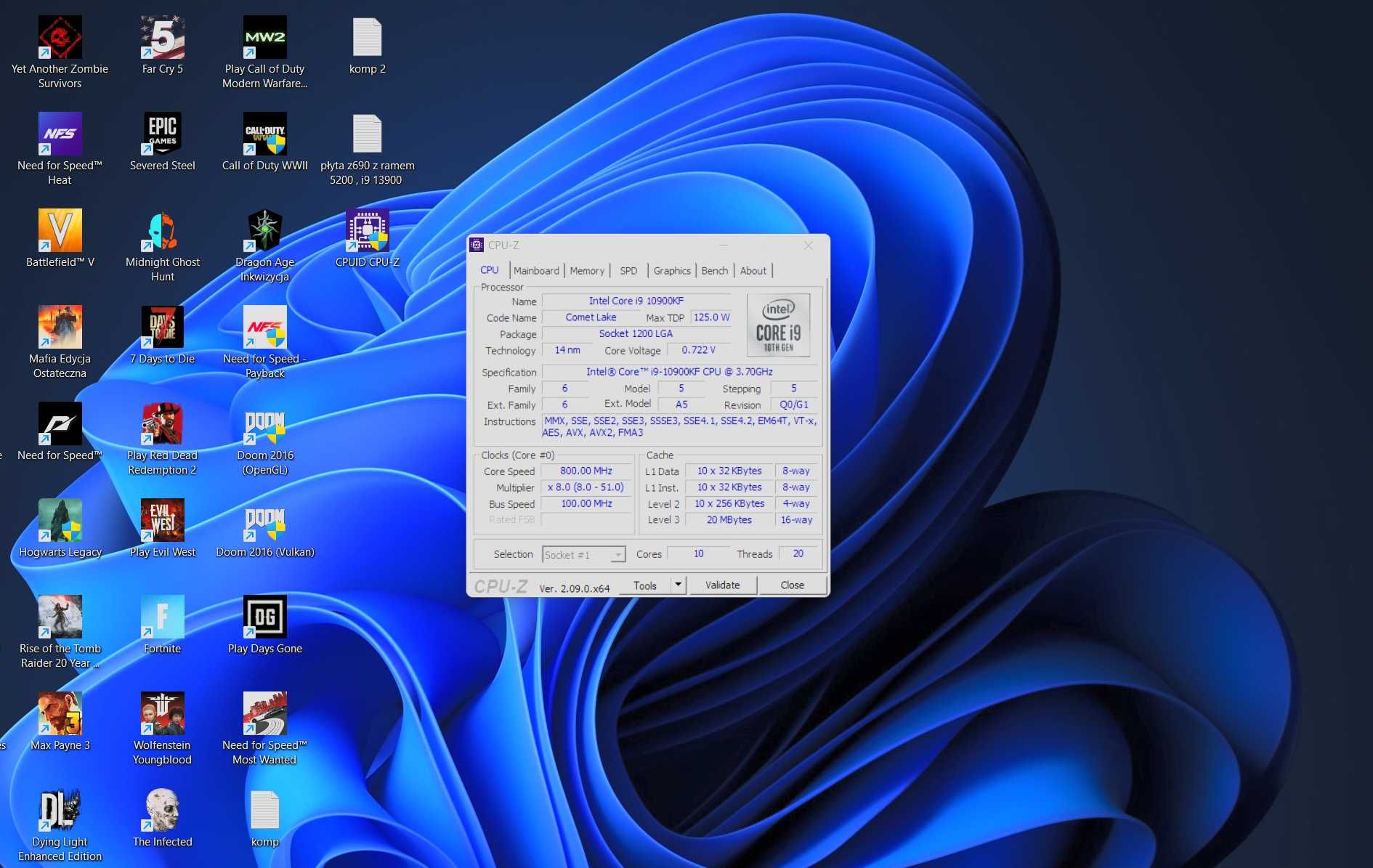The height and width of the screenshot is (868, 1373).
Task: Click the Intel Core i9 logo
Action: 778,325
